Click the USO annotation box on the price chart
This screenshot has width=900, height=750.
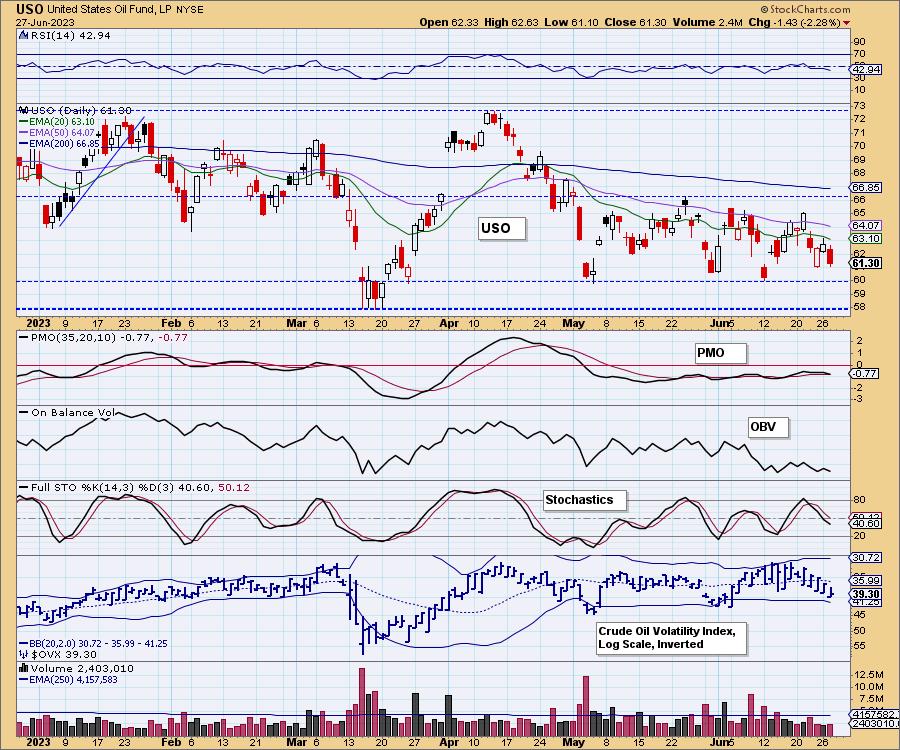[x=502, y=228]
